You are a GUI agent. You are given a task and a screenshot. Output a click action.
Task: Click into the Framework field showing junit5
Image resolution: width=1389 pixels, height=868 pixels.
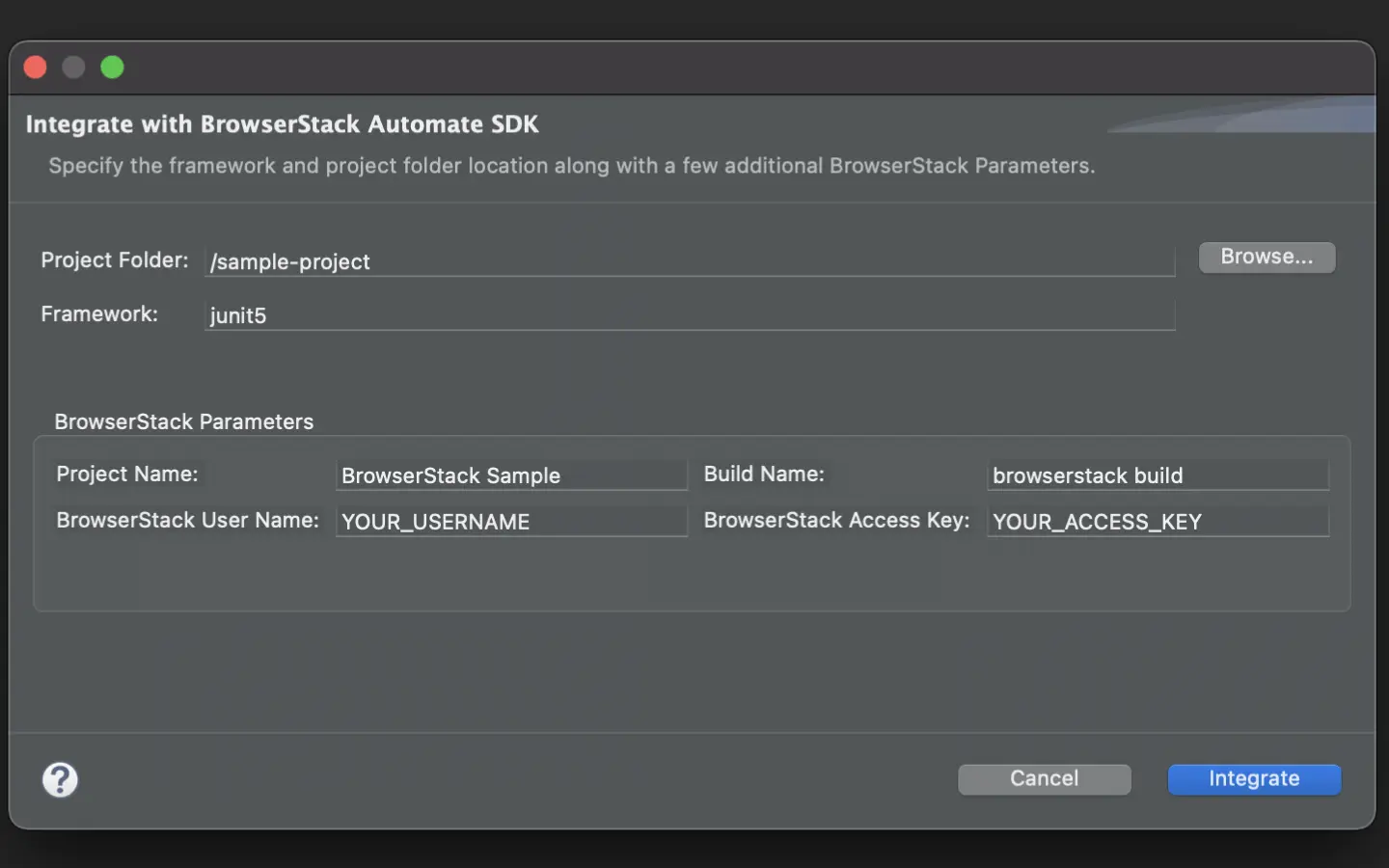click(689, 315)
